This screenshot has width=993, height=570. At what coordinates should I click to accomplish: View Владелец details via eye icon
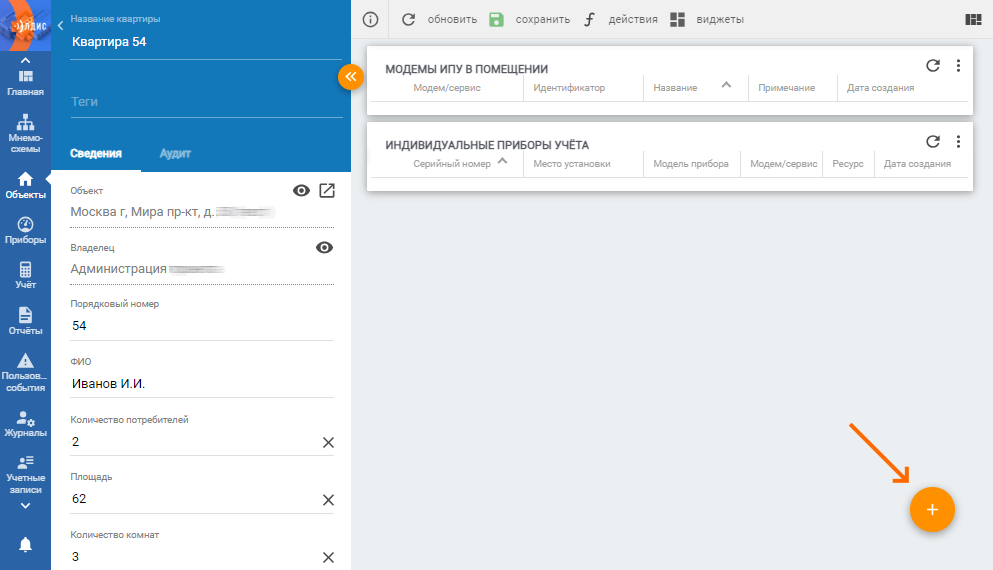[324, 248]
